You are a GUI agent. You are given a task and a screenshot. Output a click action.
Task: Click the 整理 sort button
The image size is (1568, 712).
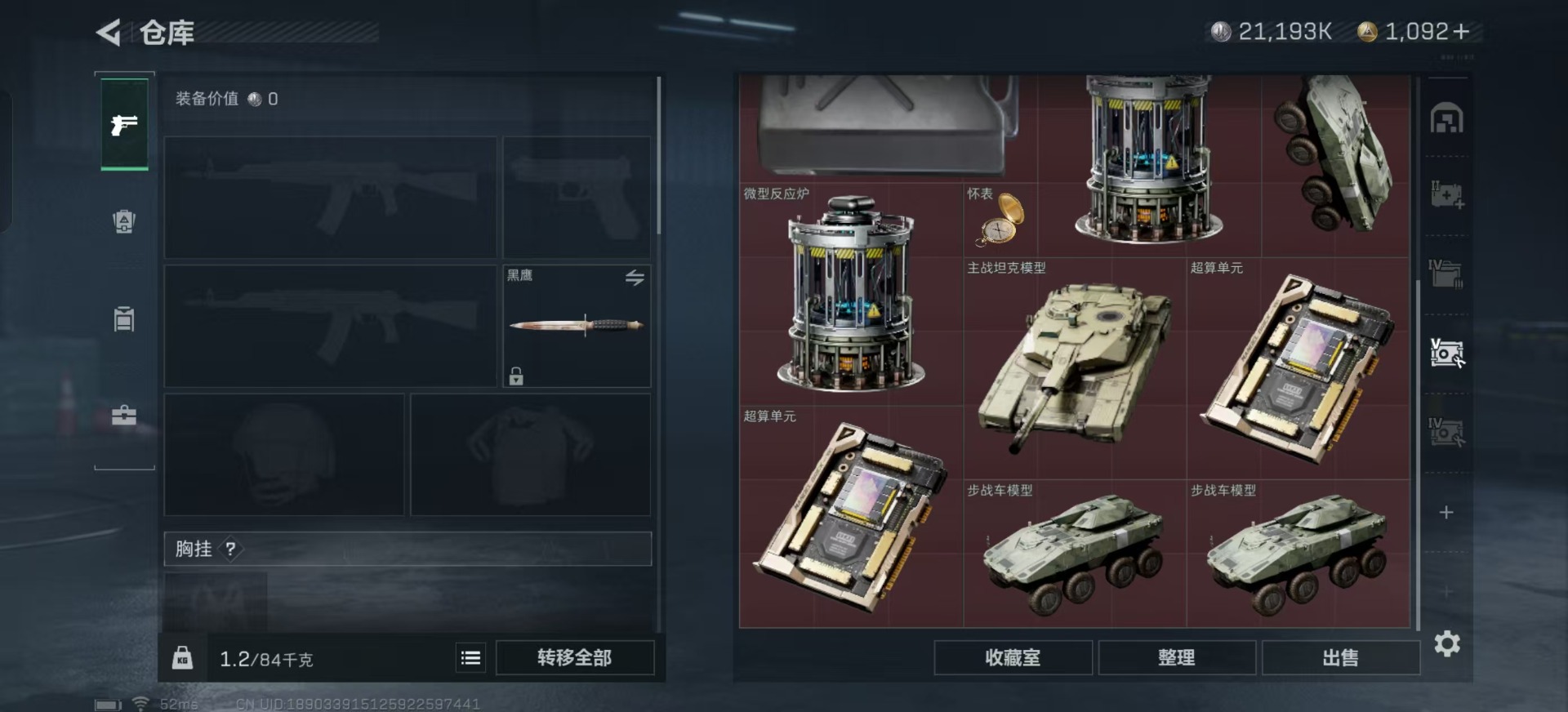(1177, 658)
